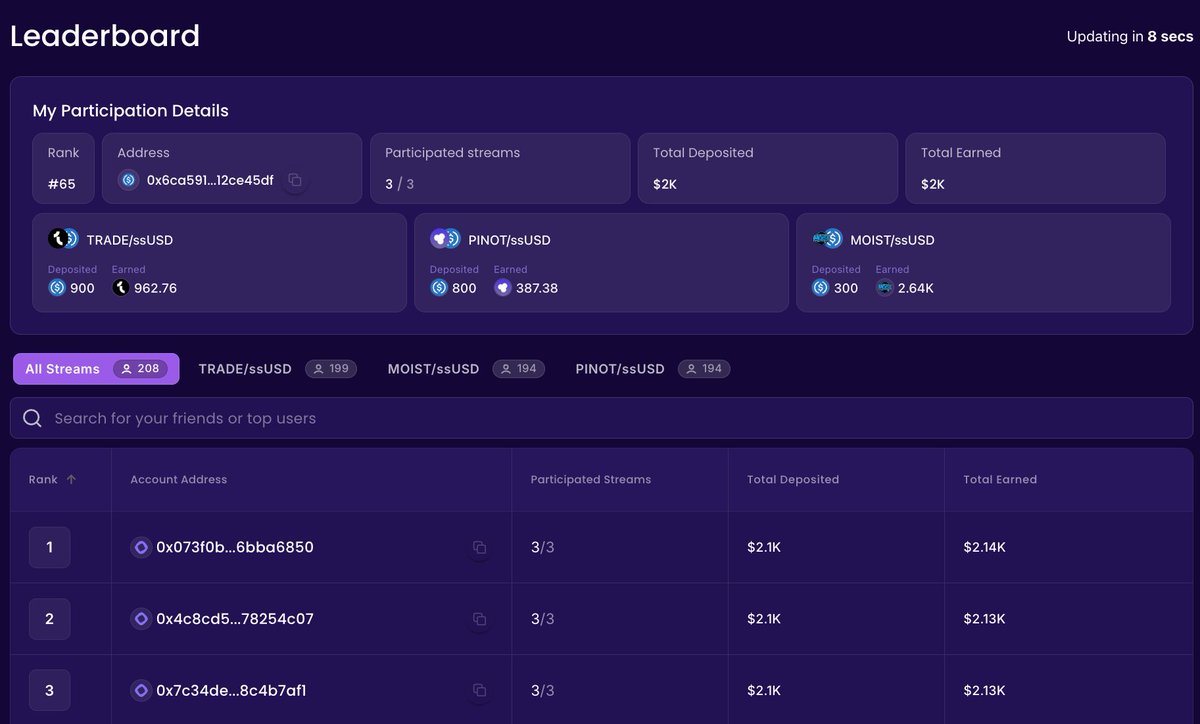Viewport: 1200px width, 724px height.
Task: Switch to the TRADE/ssUSD tab
Action: click(x=277, y=369)
